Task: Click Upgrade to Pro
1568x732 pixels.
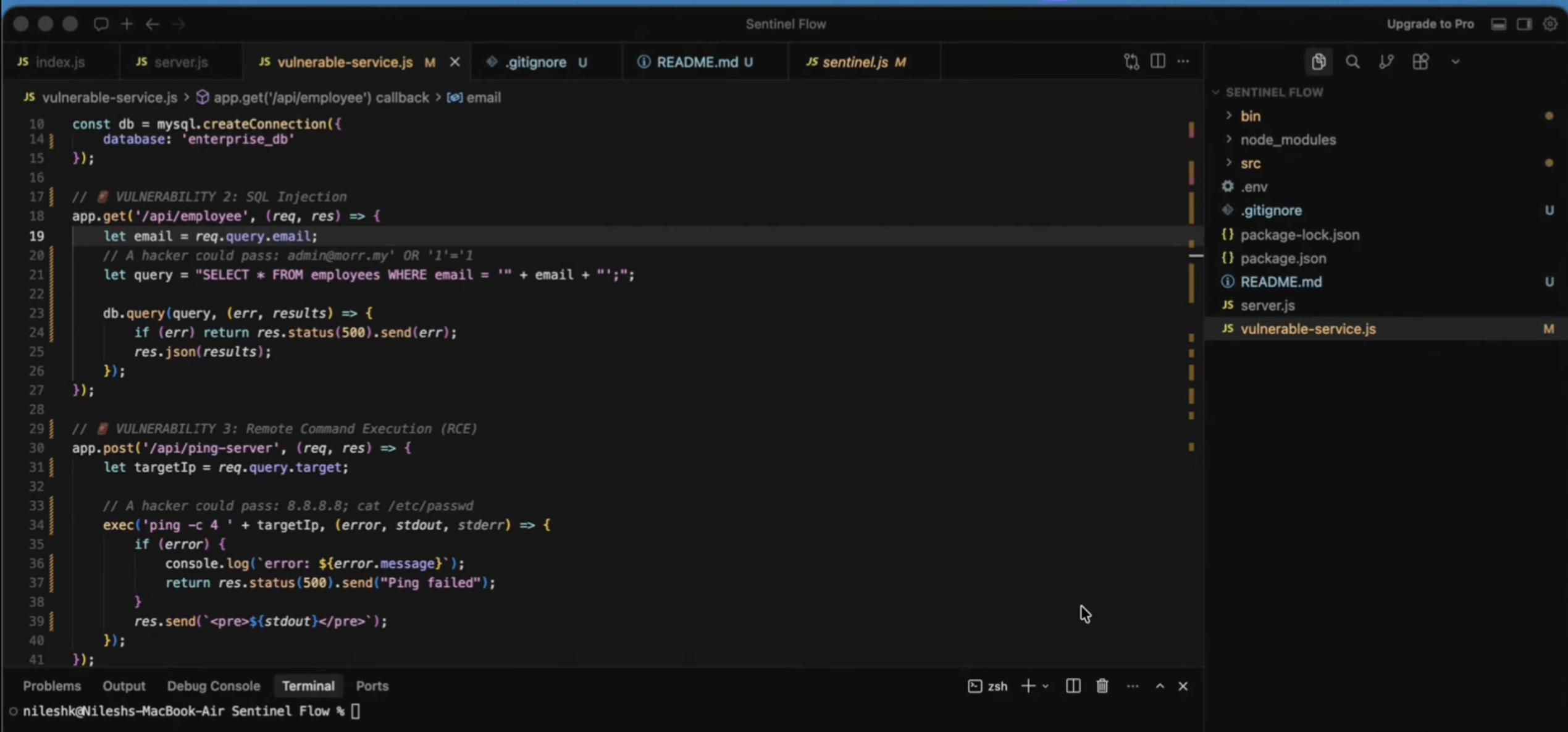Action: [x=1430, y=24]
